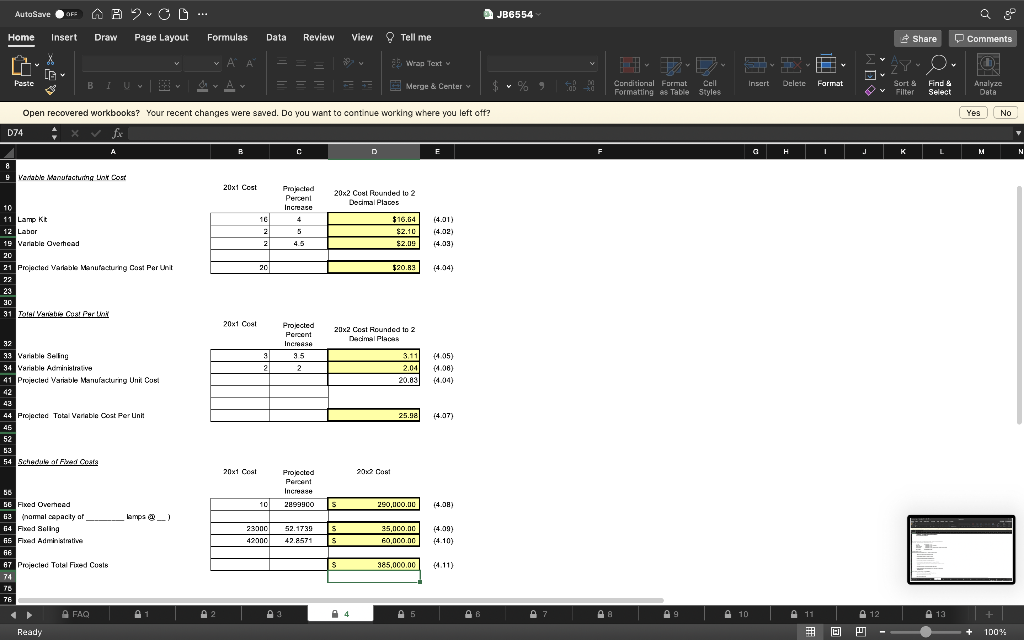Toggle Wrap Text for selected cells

pyautogui.click(x=418, y=63)
